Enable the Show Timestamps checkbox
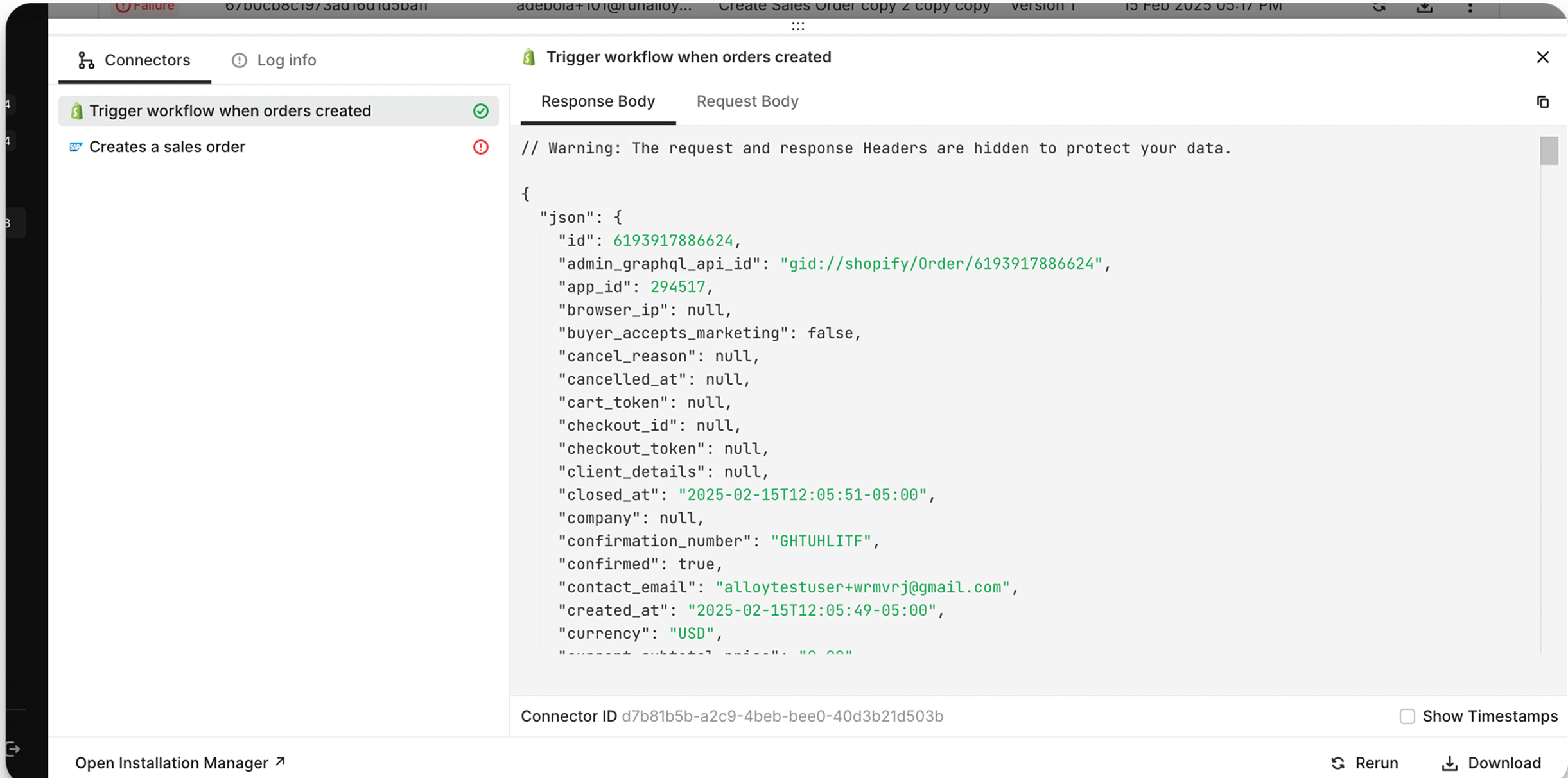This screenshot has width=1568, height=778. [1407, 716]
